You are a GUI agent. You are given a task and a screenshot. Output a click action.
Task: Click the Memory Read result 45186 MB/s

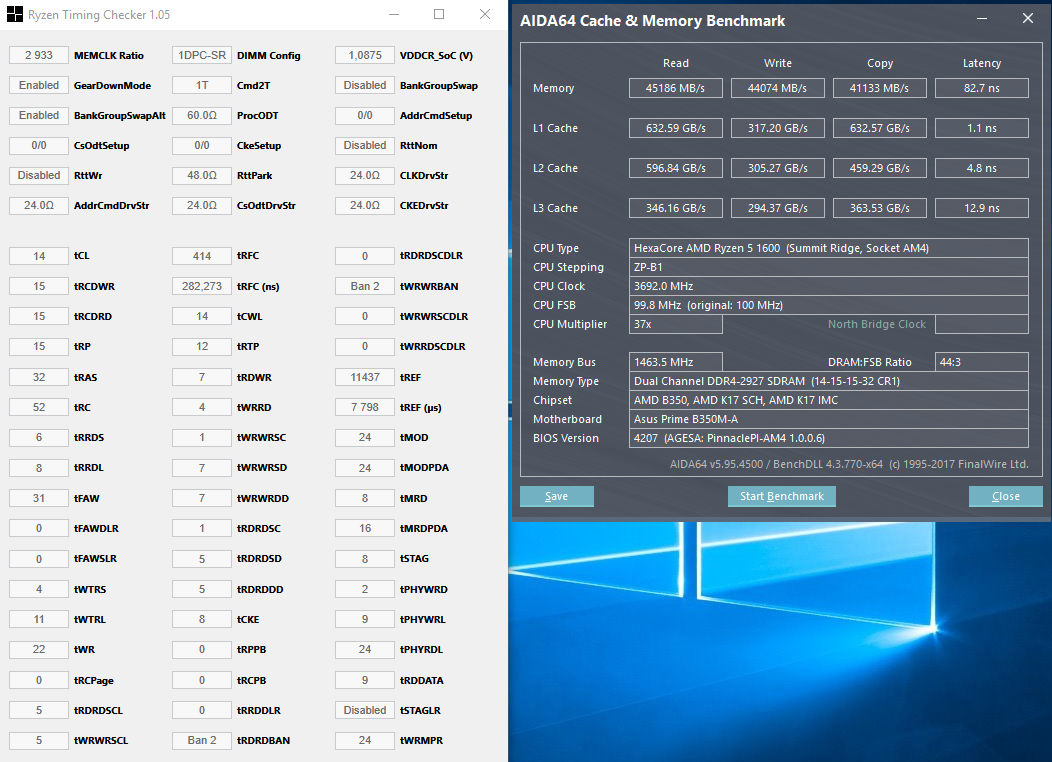pyautogui.click(x=676, y=88)
